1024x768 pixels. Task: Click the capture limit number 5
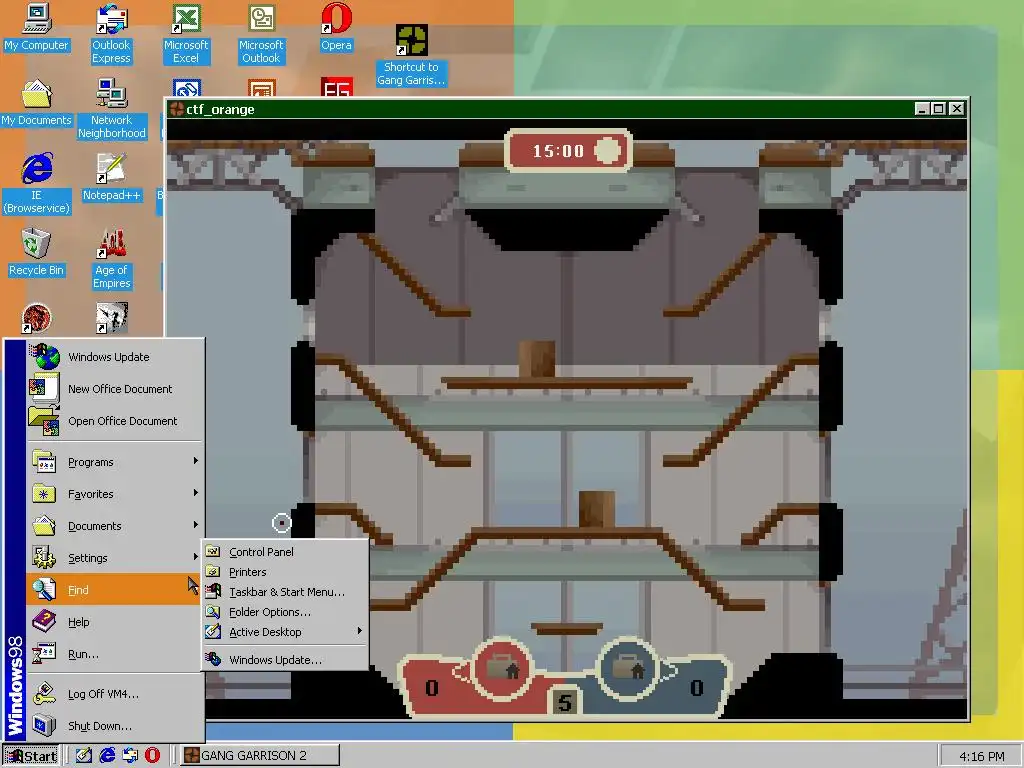[x=565, y=702]
